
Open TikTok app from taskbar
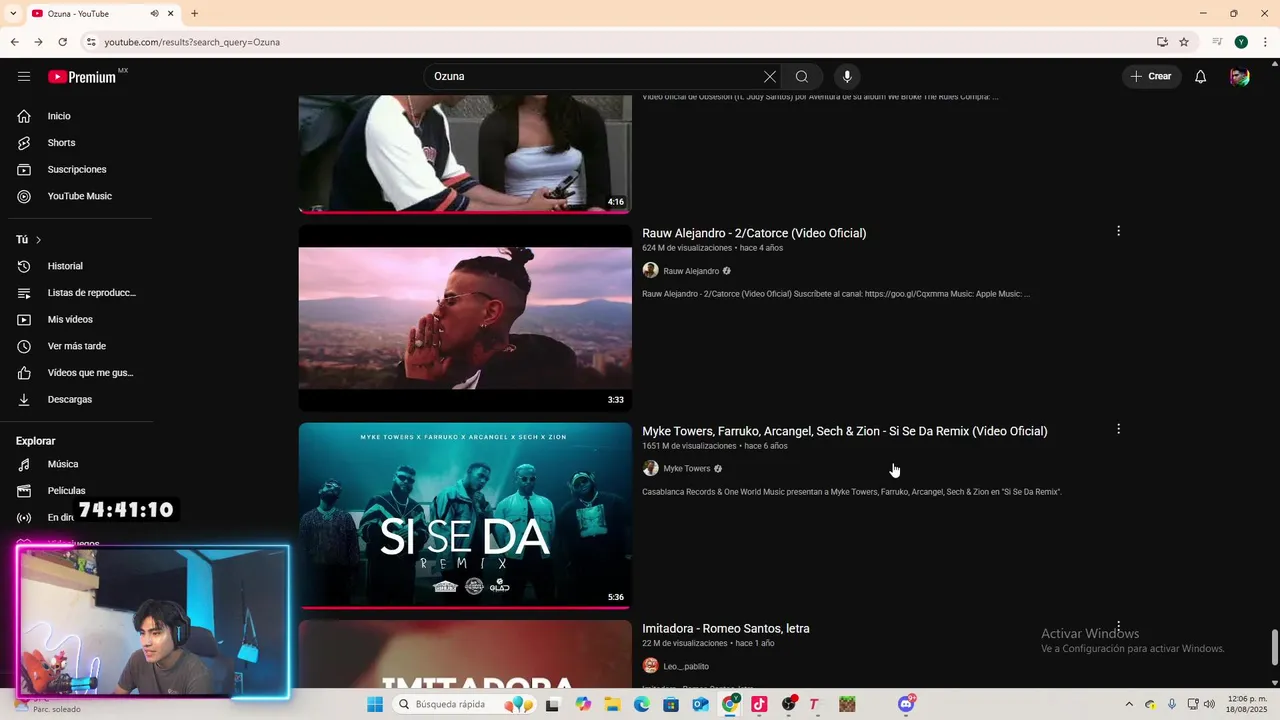click(x=759, y=704)
